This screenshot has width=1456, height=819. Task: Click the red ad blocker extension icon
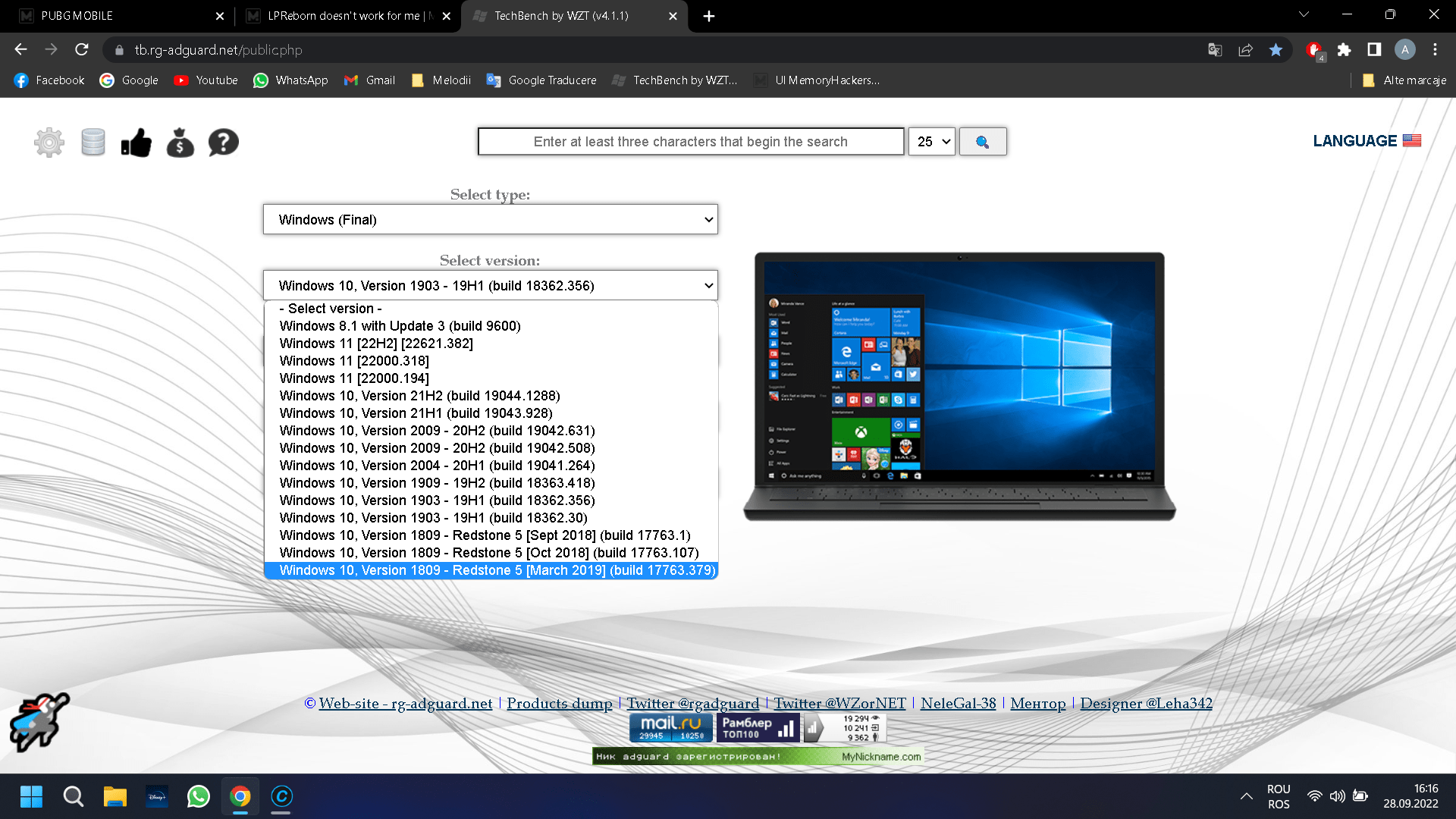click(x=1315, y=51)
